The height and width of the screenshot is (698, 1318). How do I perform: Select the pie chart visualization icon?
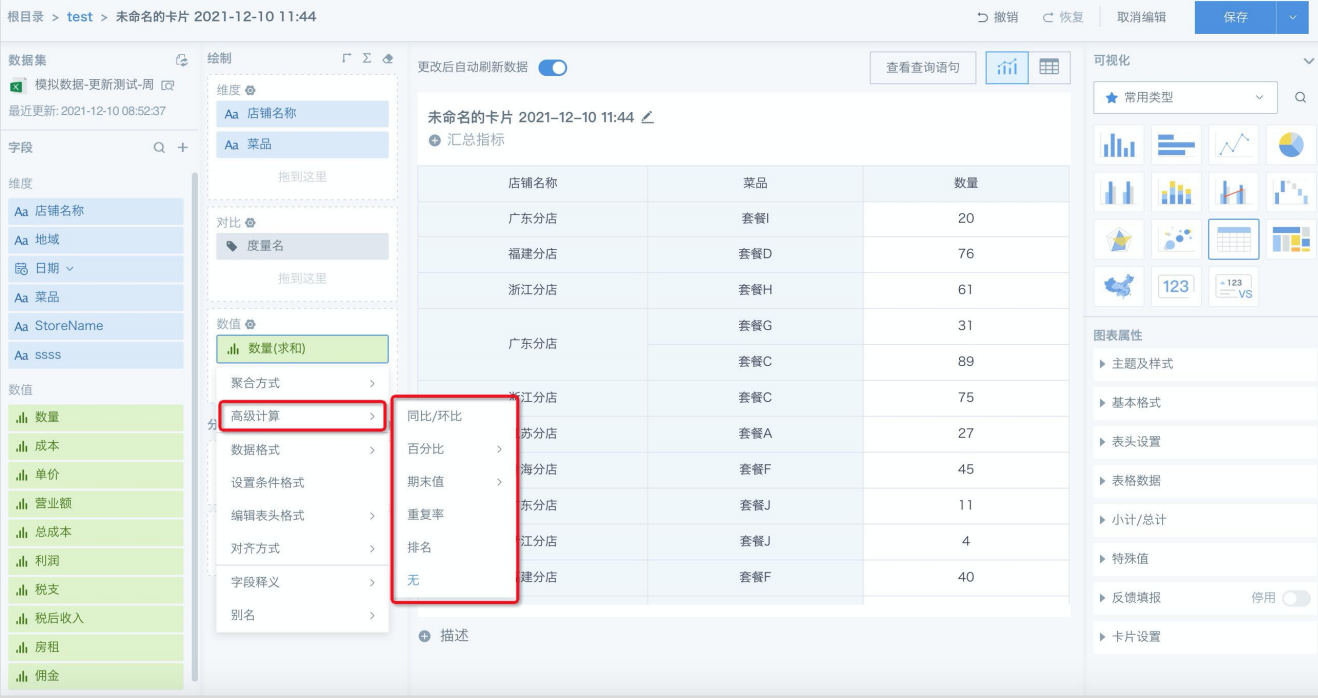pyautogui.click(x=1291, y=146)
